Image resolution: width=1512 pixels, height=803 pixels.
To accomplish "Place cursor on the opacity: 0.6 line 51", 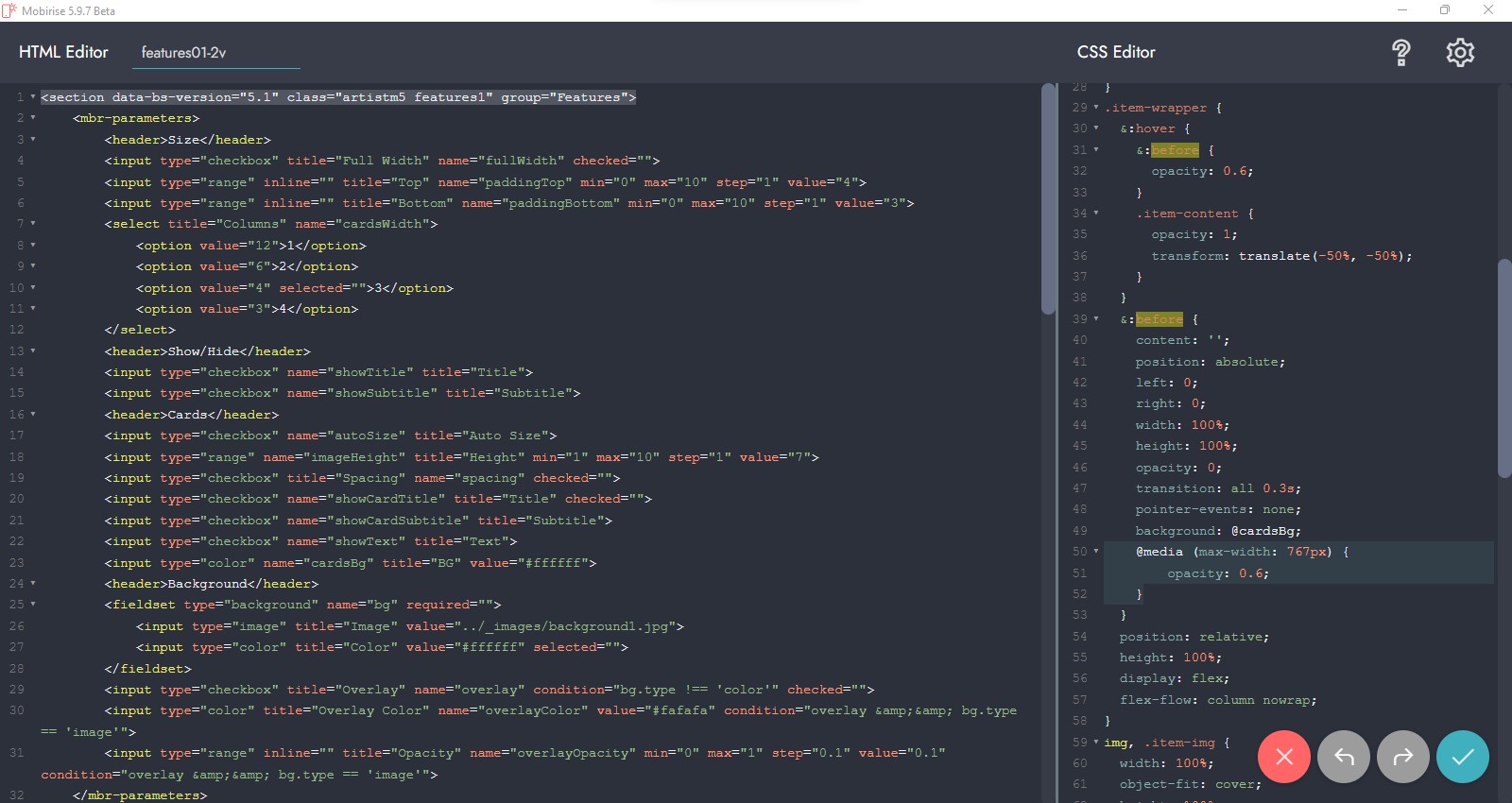I will tap(1217, 573).
